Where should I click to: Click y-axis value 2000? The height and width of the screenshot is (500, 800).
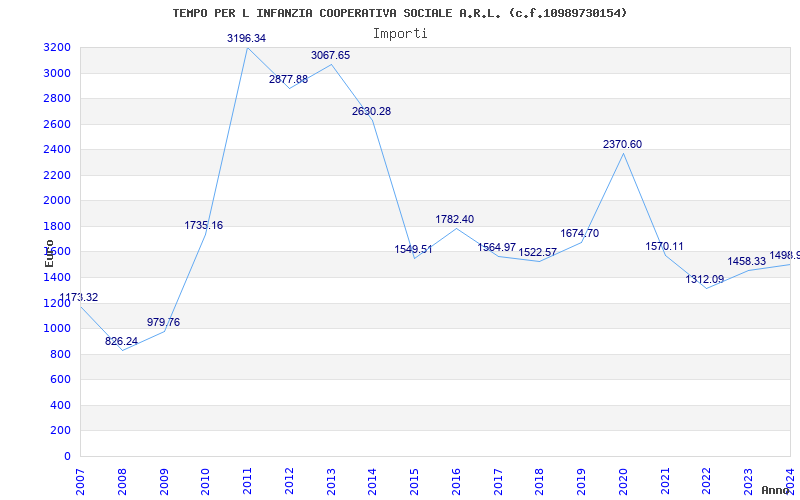pos(57,201)
